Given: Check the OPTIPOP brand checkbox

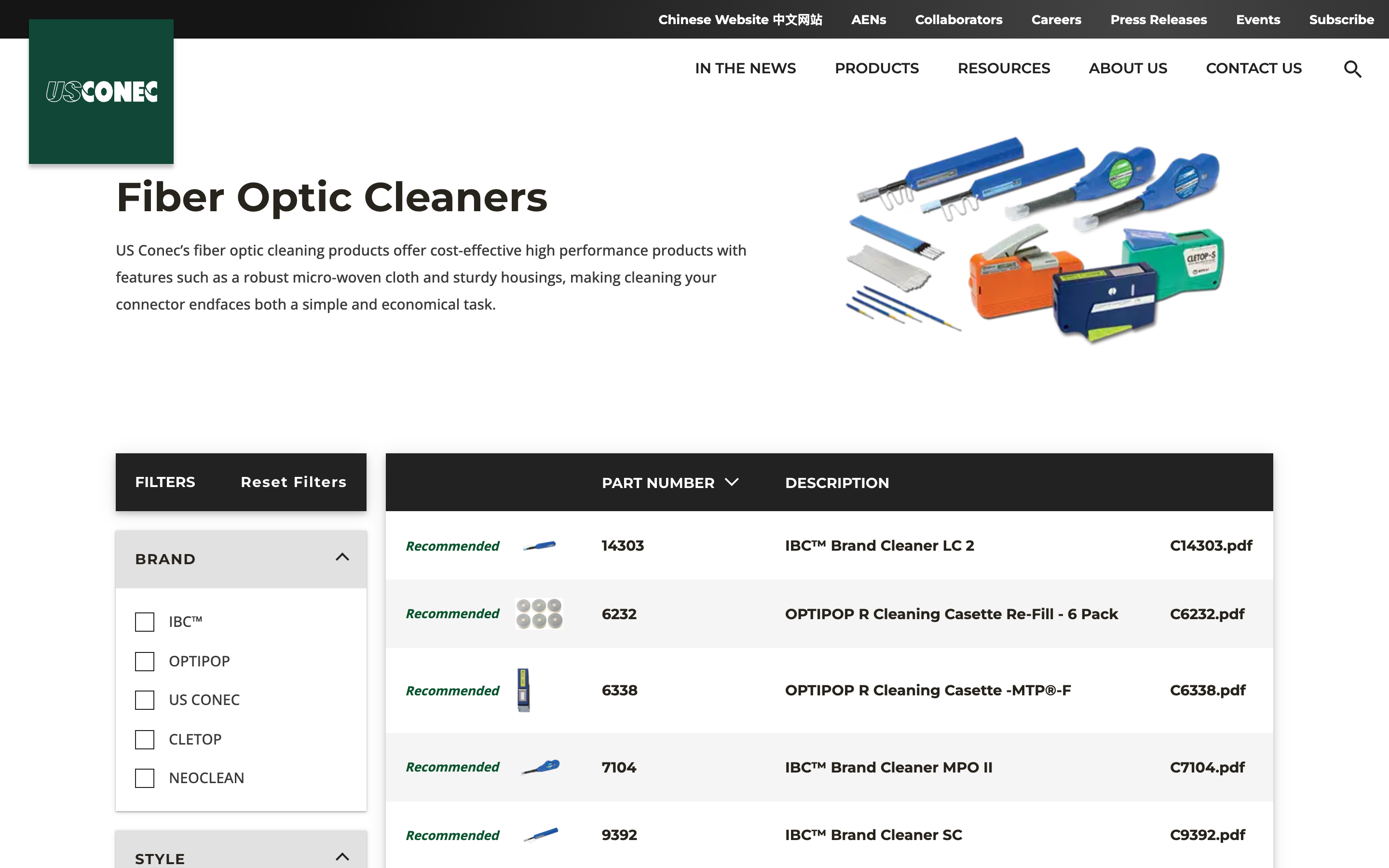Looking at the screenshot, I should (x=145, y=661).
